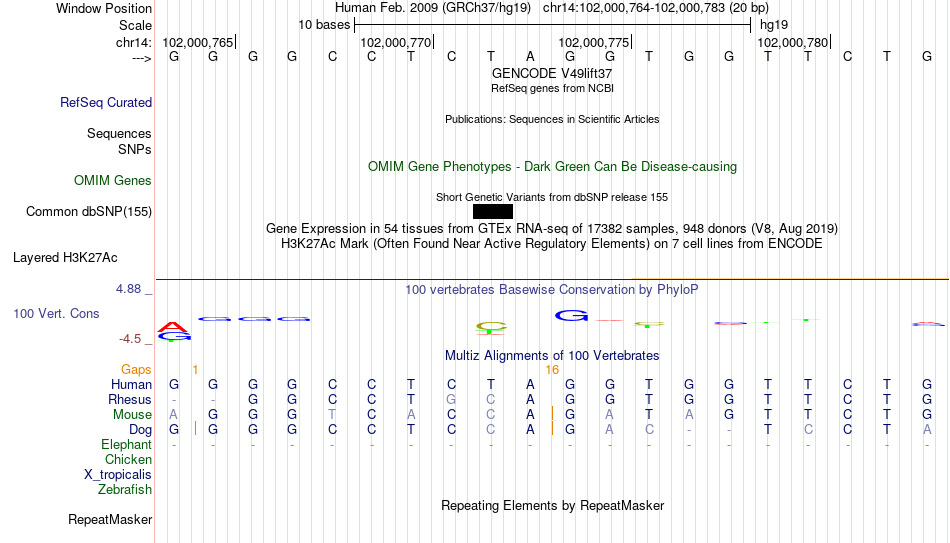950x543 pixels.
Task: Click the Gaps row label
Action: click(x=136, y=370)
